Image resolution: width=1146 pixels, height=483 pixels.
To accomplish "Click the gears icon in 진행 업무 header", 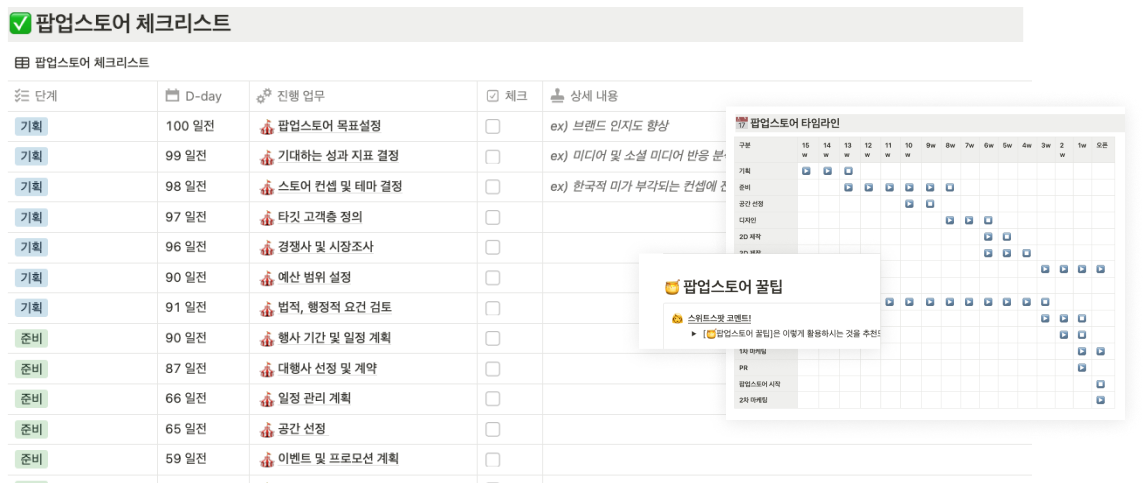I will [x=264, y=96].
